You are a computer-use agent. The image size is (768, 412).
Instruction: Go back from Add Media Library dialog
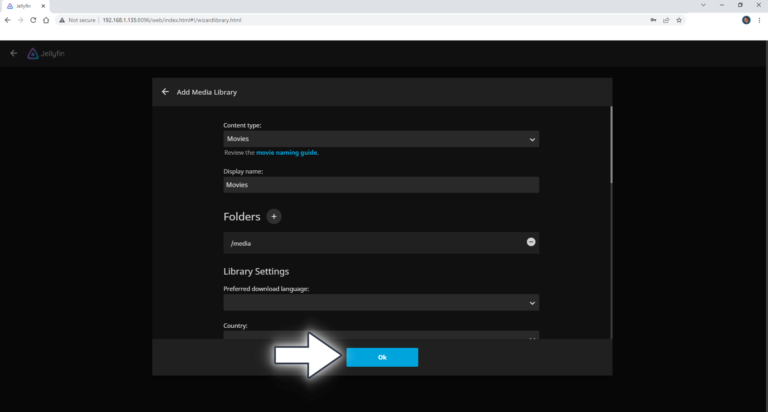pos(165,92)
